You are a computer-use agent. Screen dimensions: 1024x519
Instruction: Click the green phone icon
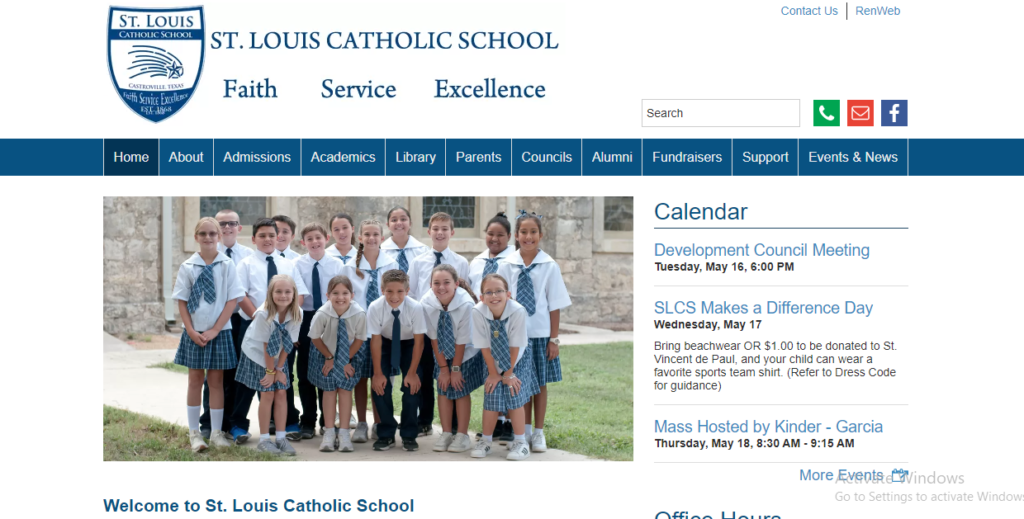[x=826, y=113]
